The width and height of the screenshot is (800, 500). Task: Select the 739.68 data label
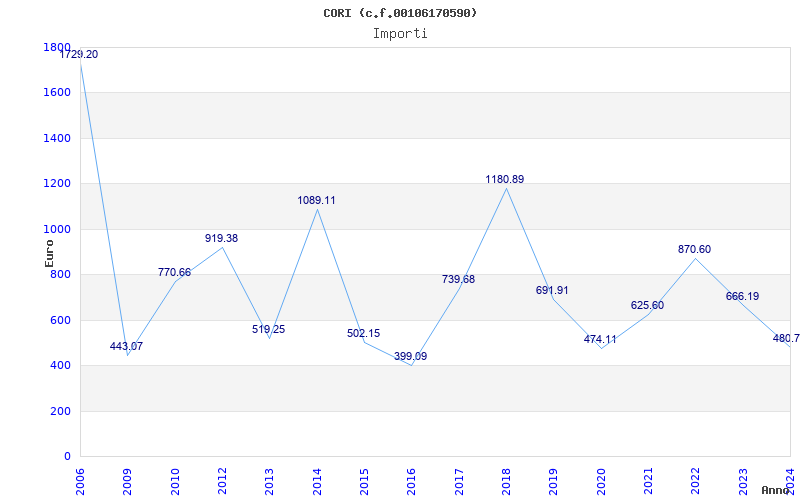(x=458, y=280)
